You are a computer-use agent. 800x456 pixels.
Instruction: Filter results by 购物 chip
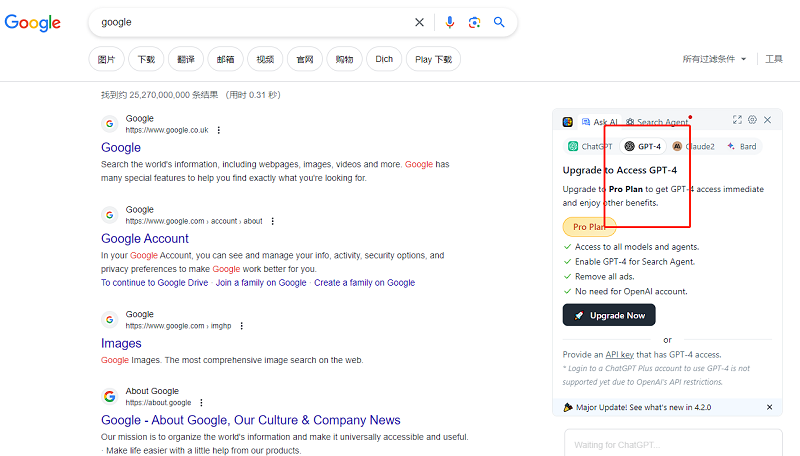(x=345, y=60)
